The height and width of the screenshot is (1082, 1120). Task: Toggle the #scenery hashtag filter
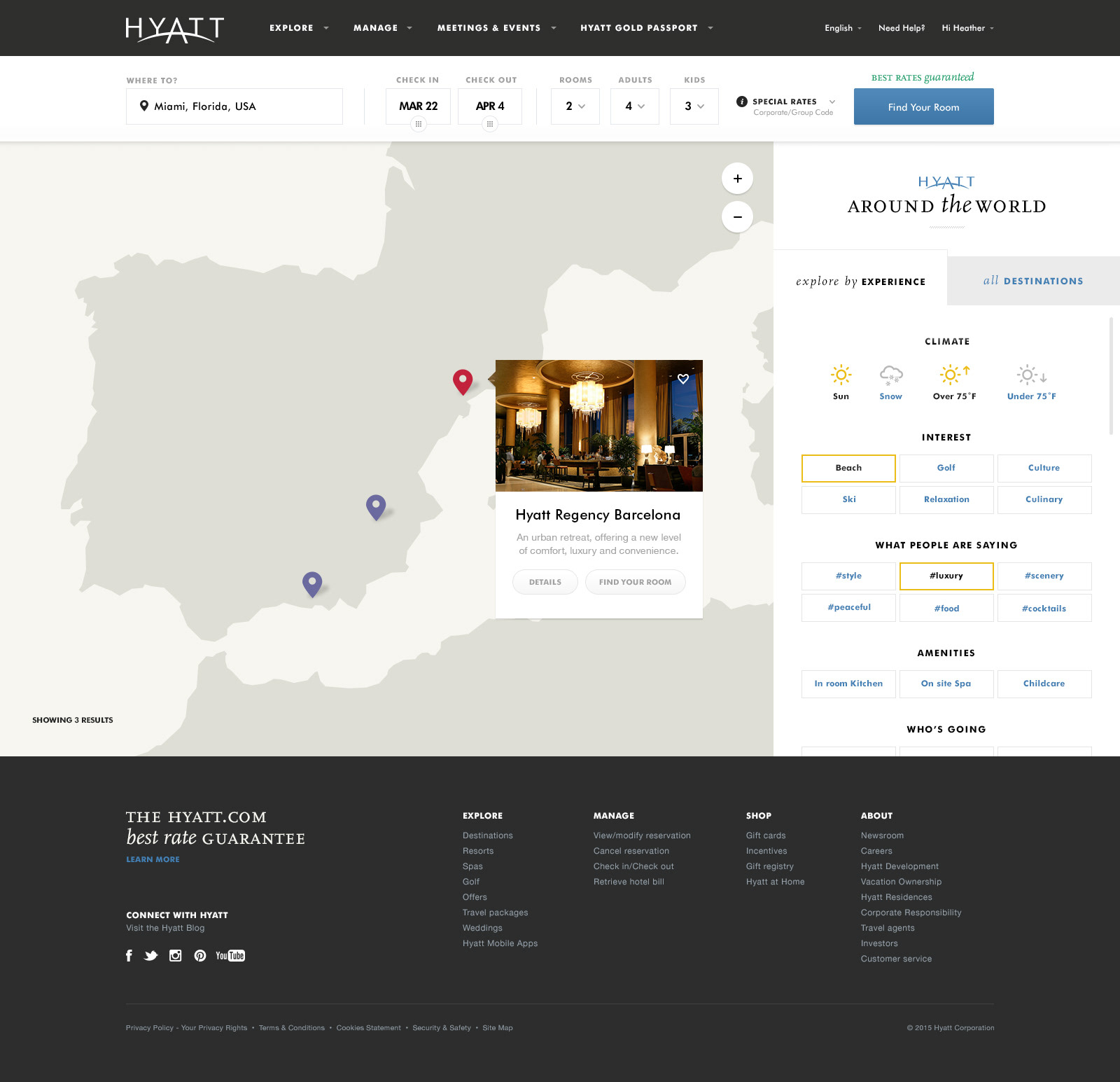(x=1044, y=576)
